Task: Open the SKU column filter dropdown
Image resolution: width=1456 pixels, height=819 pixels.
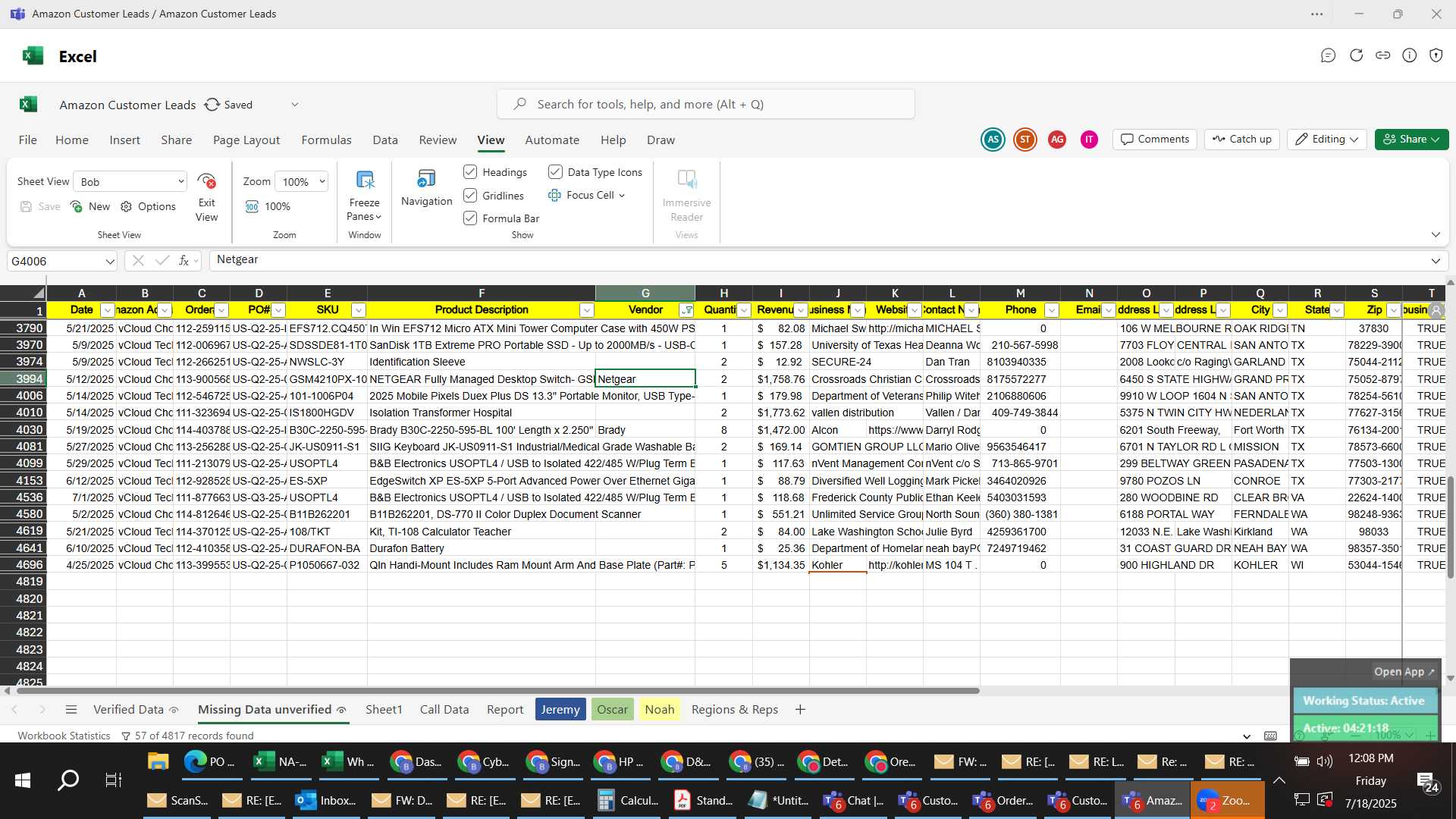Action: pyautogui.click(x=359, y=310)
